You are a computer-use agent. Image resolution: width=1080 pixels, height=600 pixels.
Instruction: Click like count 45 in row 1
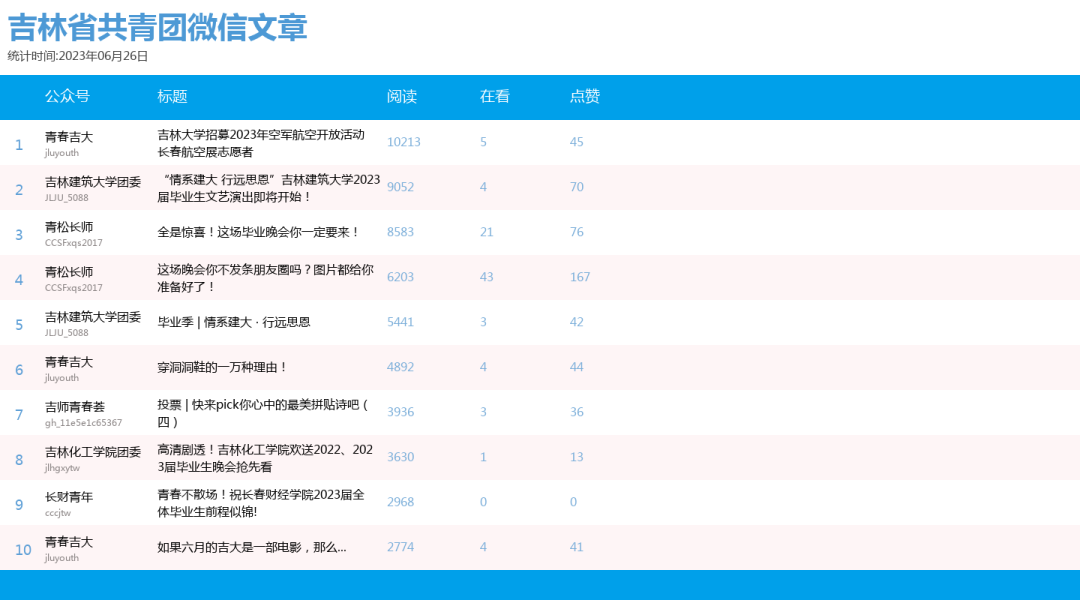pos(577,142)
